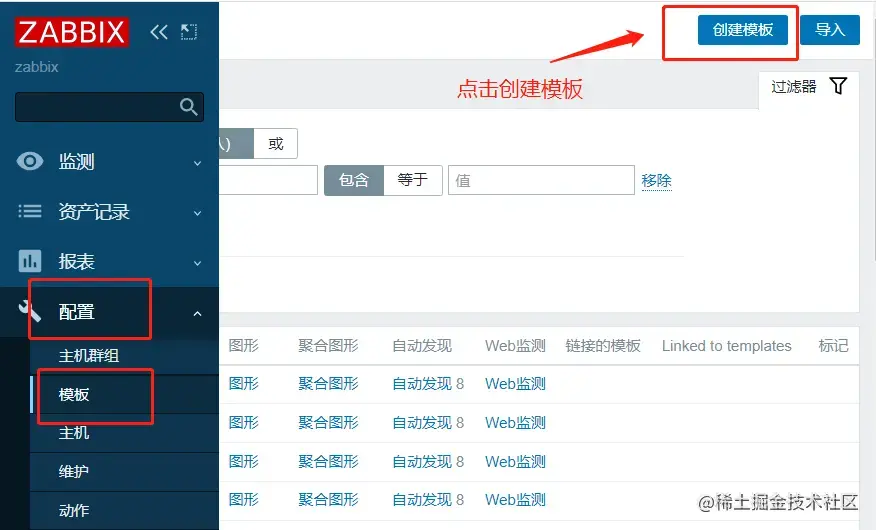Click the 图形 column header
Viewport: 876px width, 530px height.
244,346
